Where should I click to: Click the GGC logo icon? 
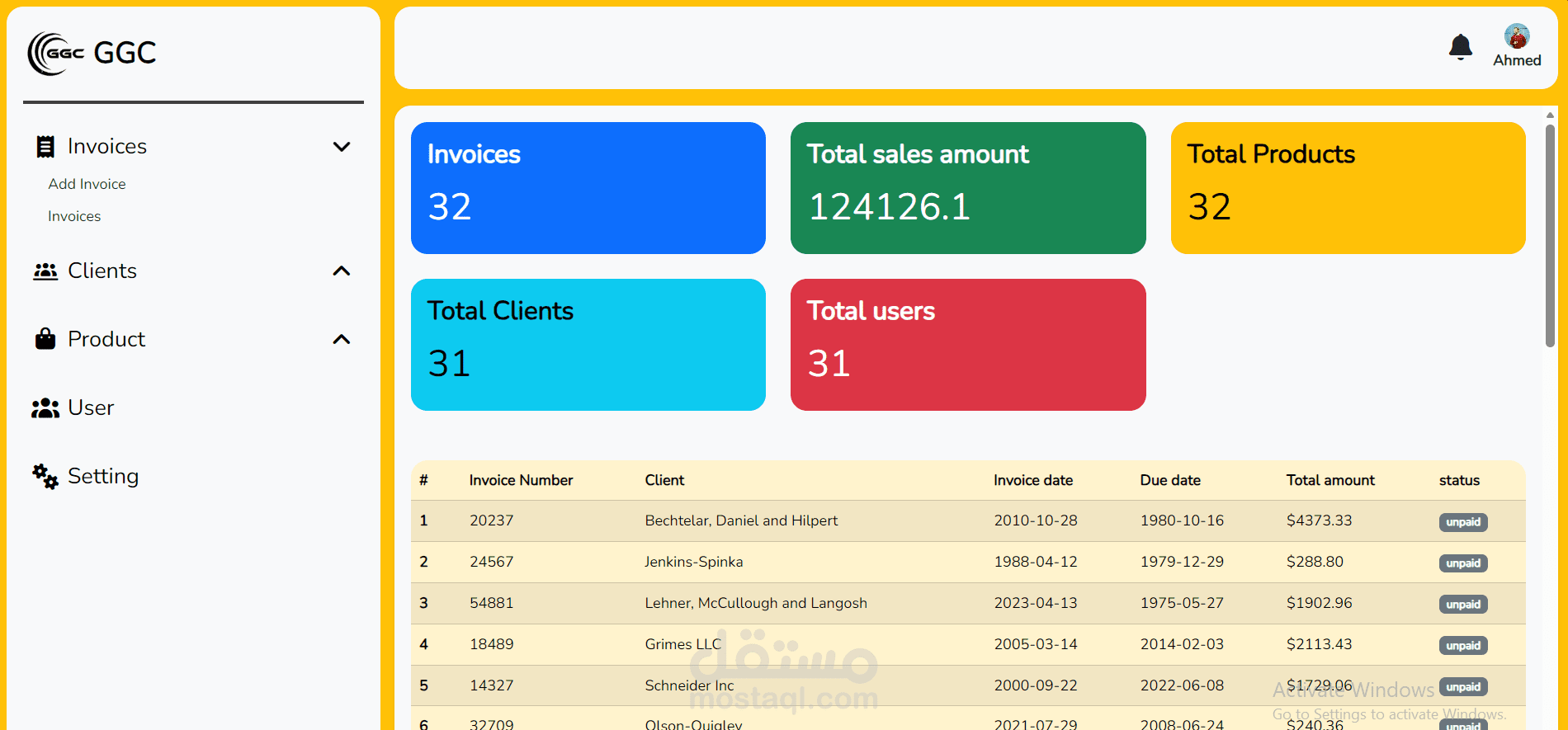(56, 54)
